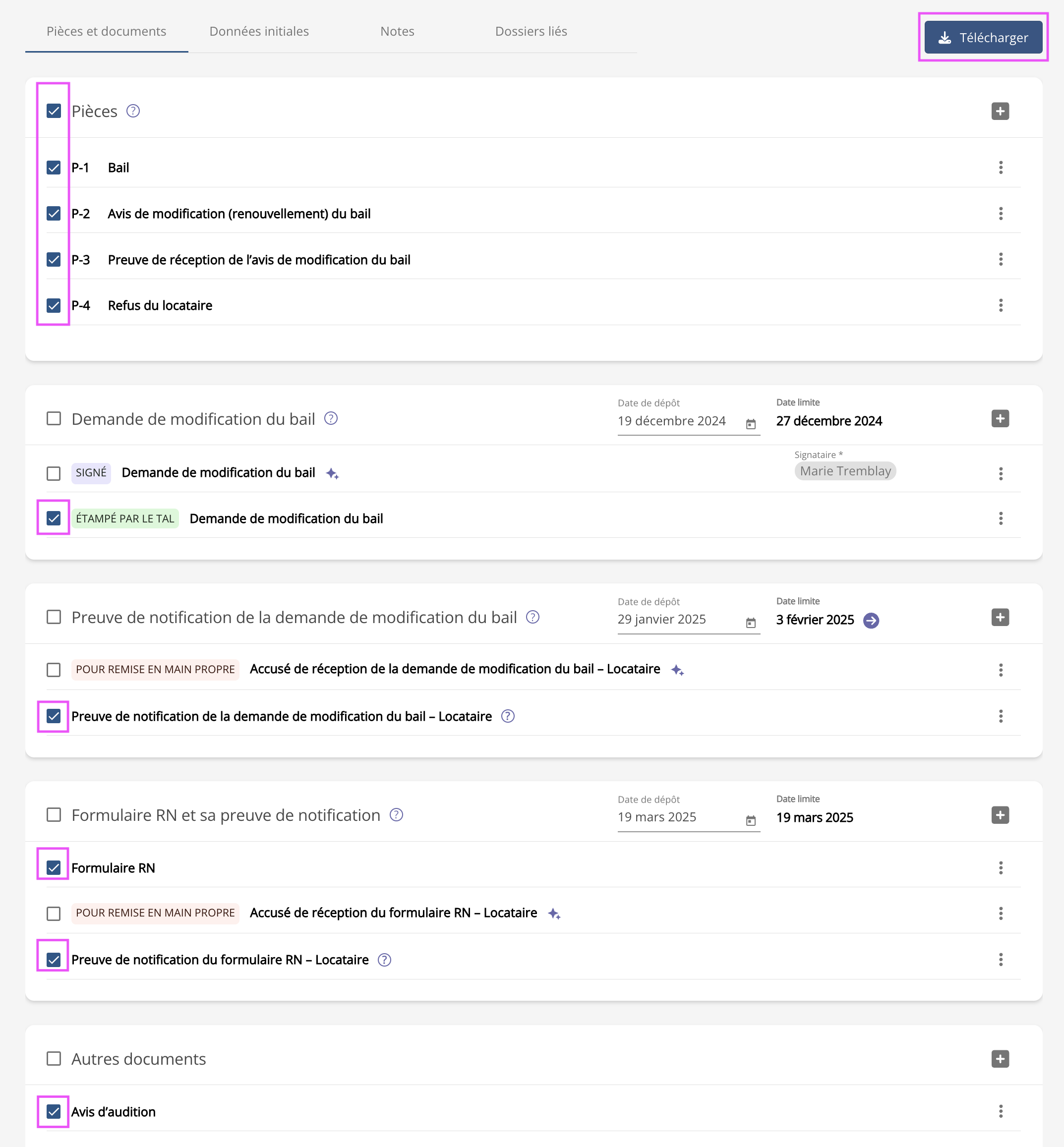Click plus icon in Autres documents section
1064x1147 pixels.
[x=1000, y=1059]
